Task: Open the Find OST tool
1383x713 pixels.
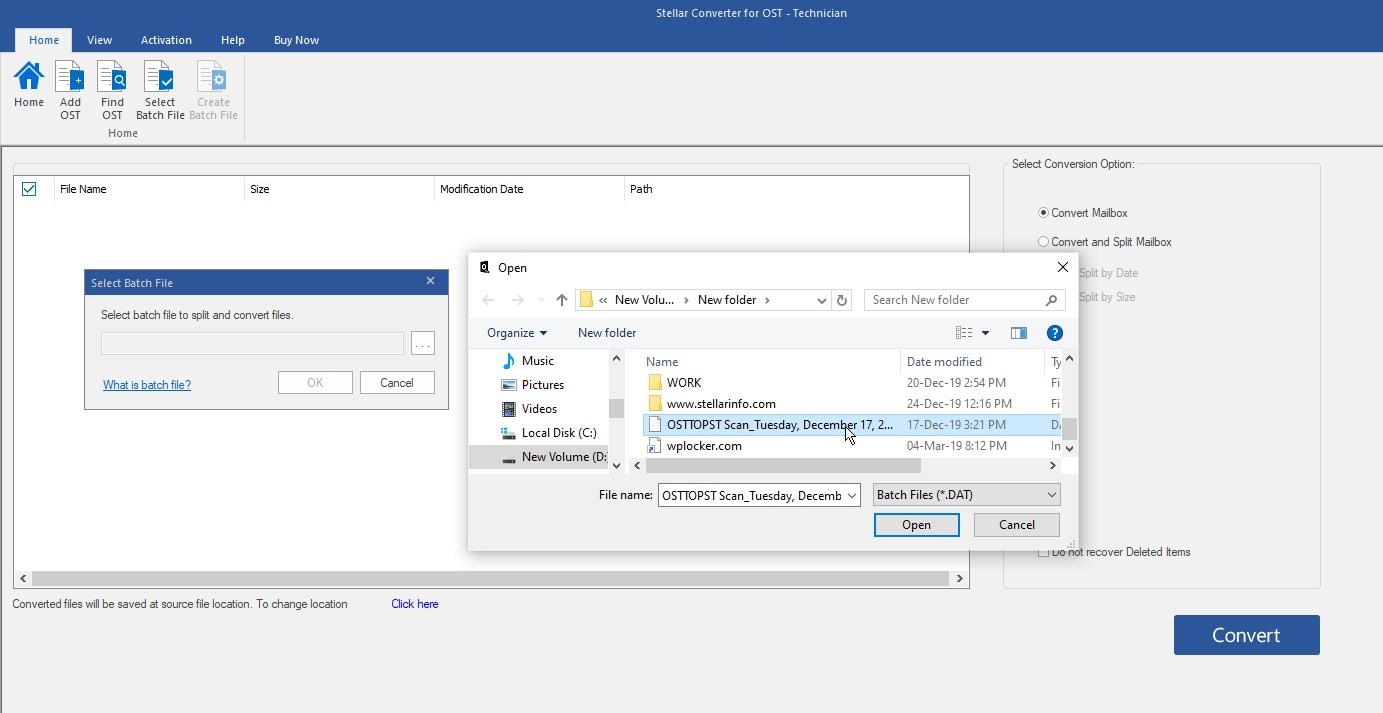Action: click(x=112, y=90)
